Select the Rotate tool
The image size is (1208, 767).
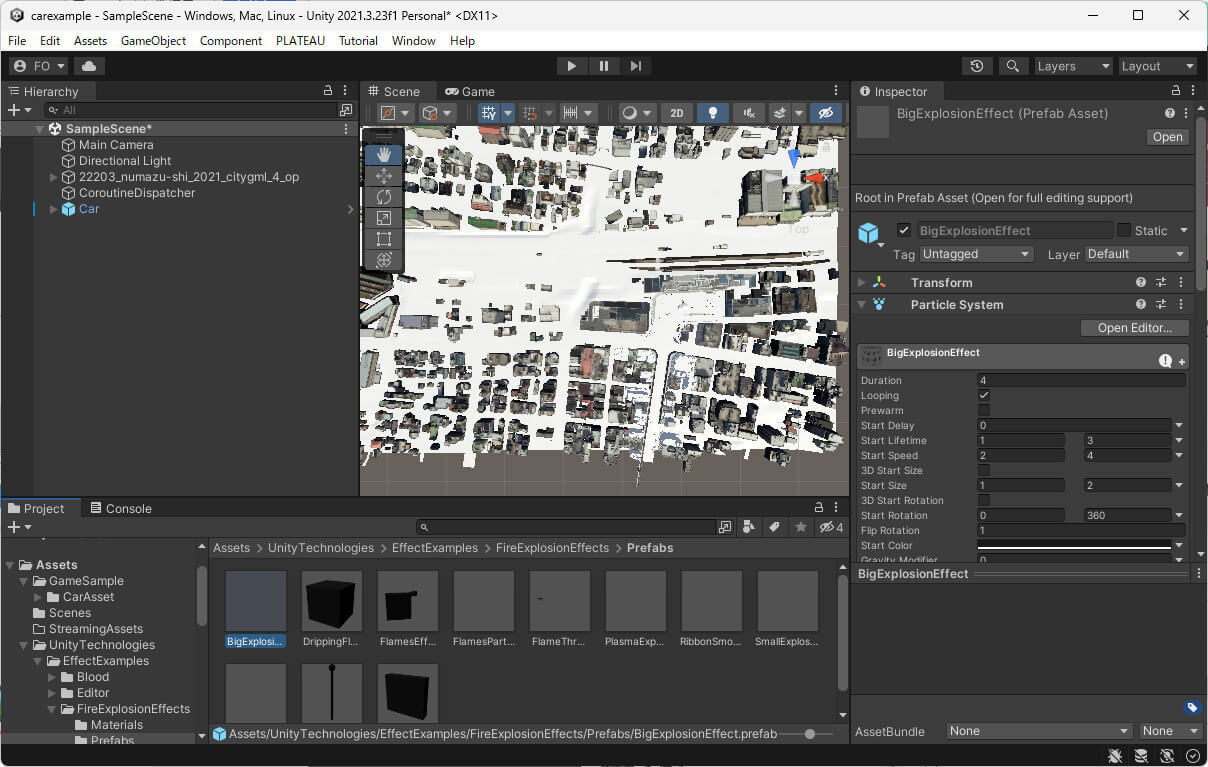[x=384, y=197]
